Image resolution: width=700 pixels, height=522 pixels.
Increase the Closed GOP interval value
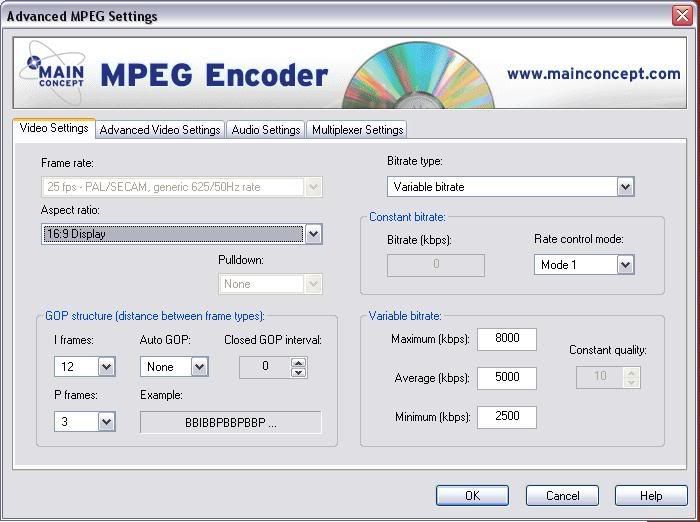(299, 362)
